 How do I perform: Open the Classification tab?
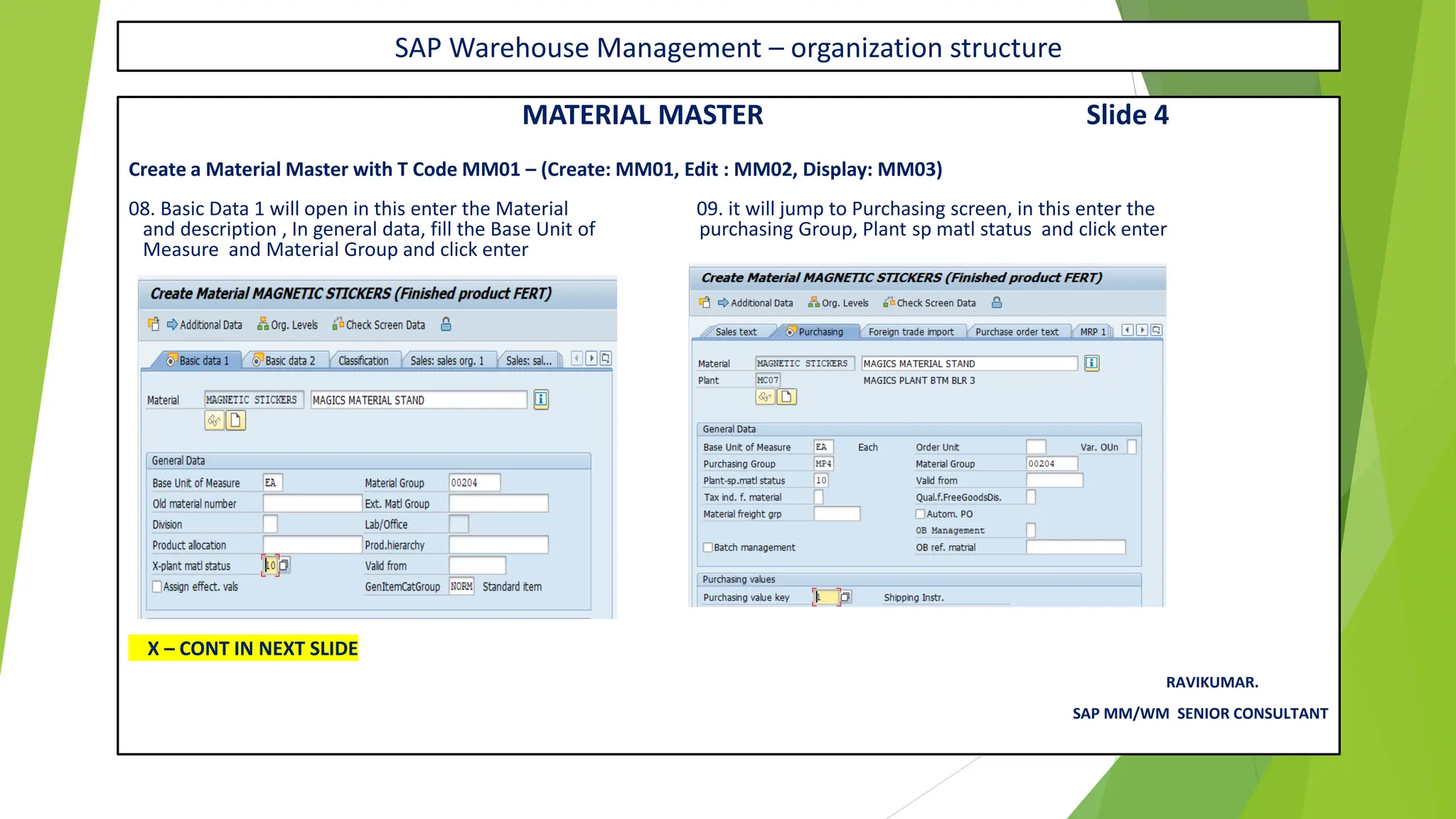coord(363,361)
